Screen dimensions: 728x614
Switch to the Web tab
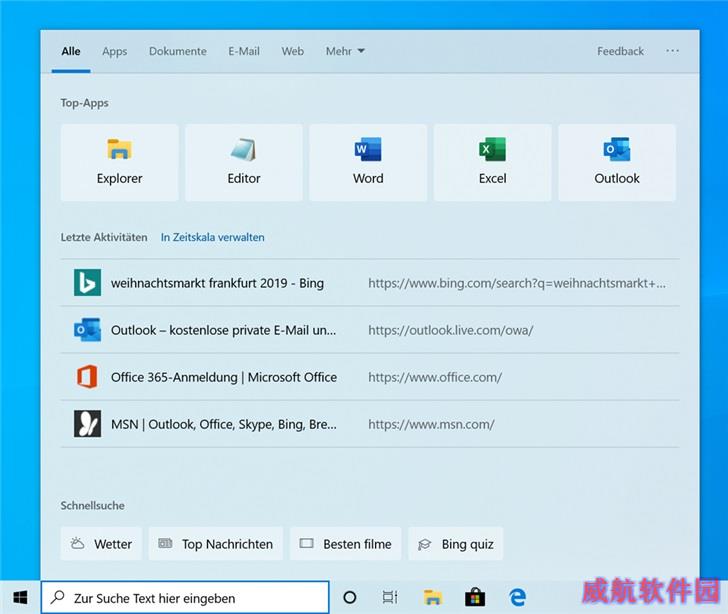click(293, 51)
